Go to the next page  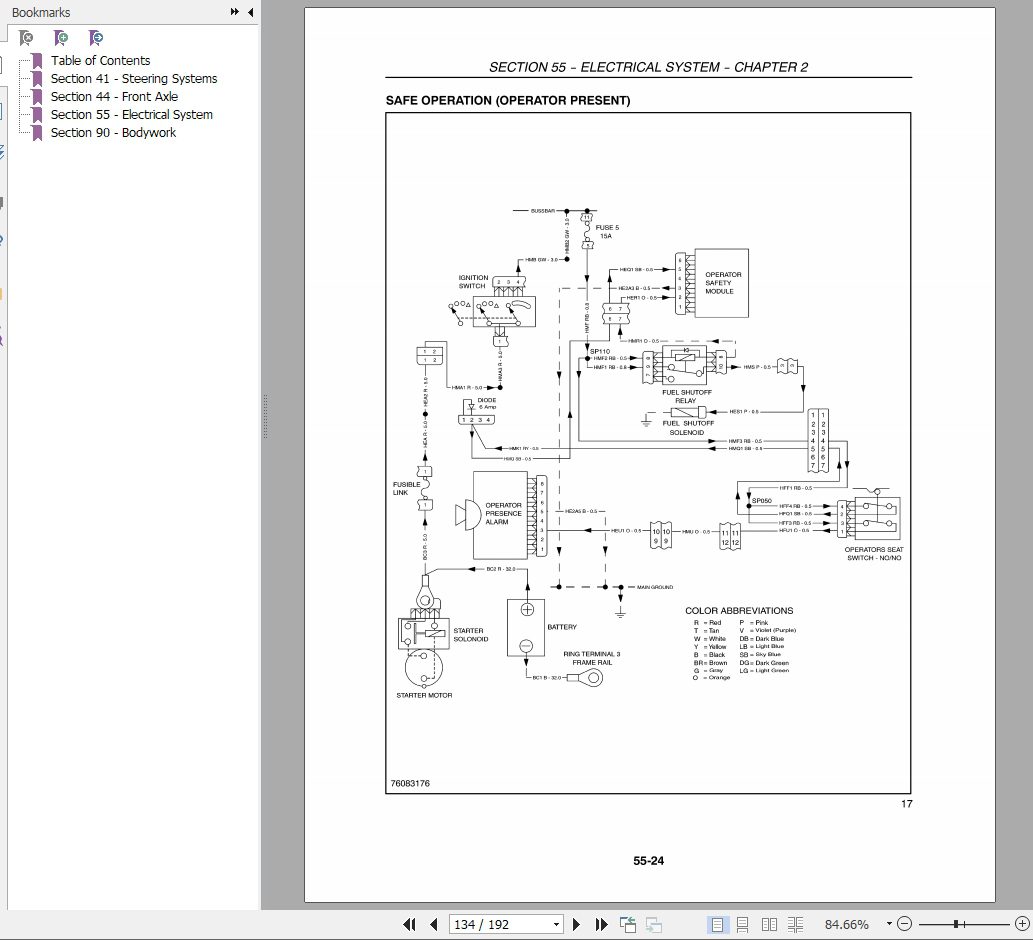[576, 924]
